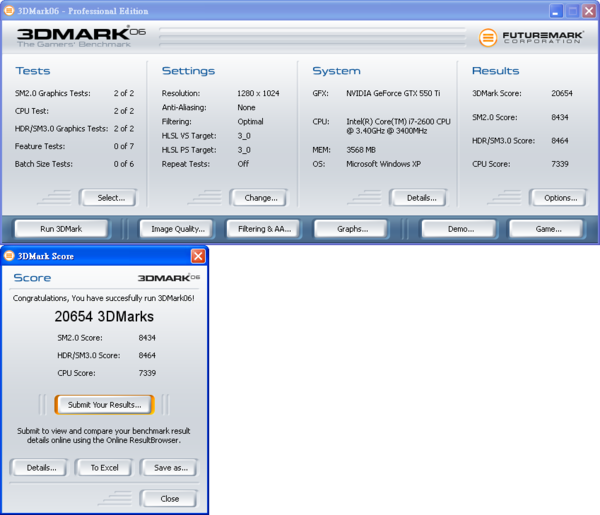Click the Filtering value Optimal
This screenshot has height=515, width=600.
coord(250,121)
